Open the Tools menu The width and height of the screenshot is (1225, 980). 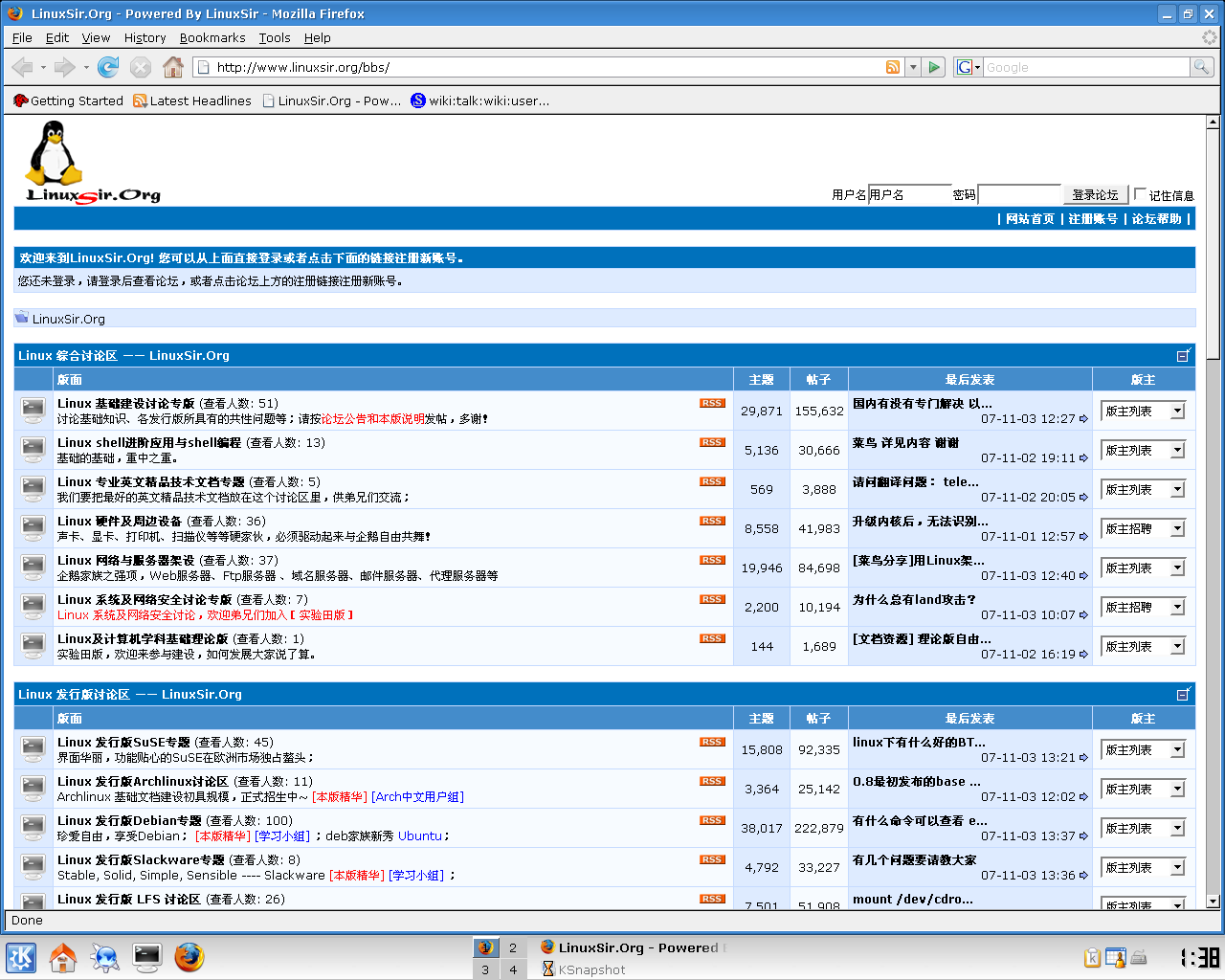pyautogui.click(x=275, y=37)
